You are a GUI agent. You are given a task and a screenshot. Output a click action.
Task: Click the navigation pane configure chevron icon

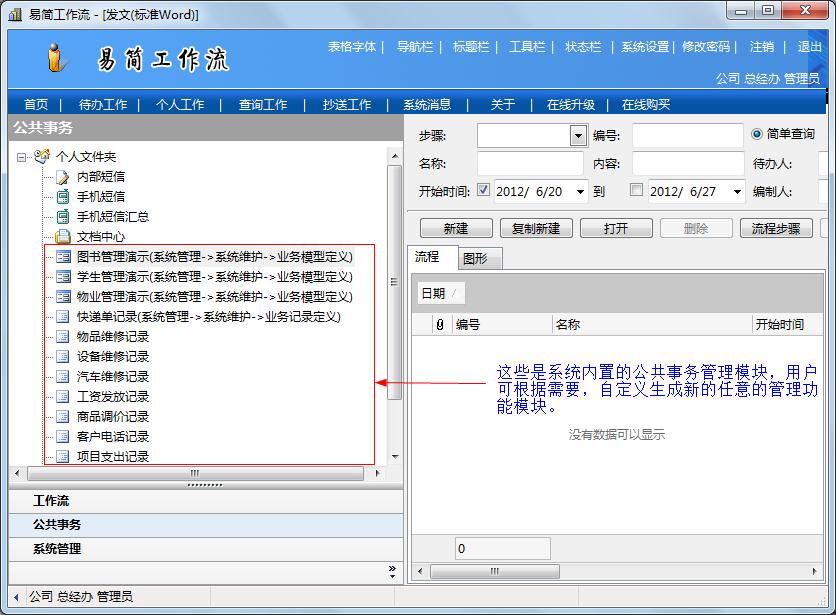pos(392,572)
